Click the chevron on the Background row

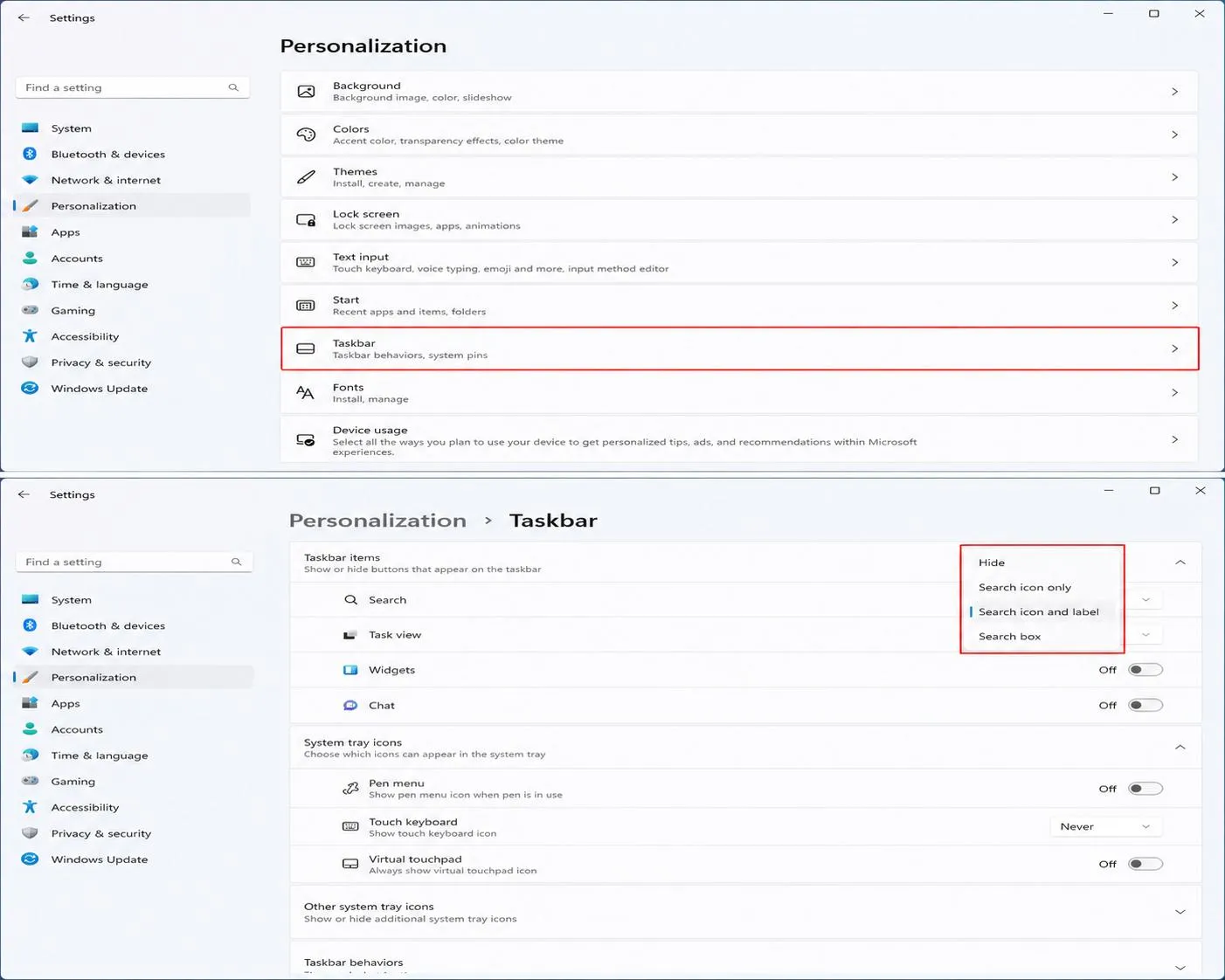coord(1175,92)
